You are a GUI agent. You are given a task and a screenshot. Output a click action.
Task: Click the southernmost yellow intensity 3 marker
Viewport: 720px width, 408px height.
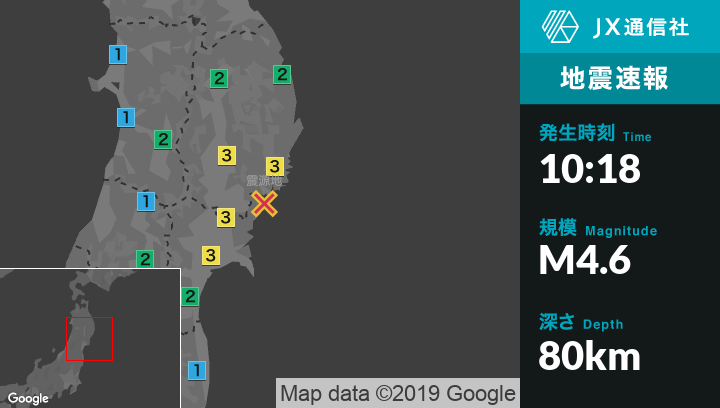210,255
